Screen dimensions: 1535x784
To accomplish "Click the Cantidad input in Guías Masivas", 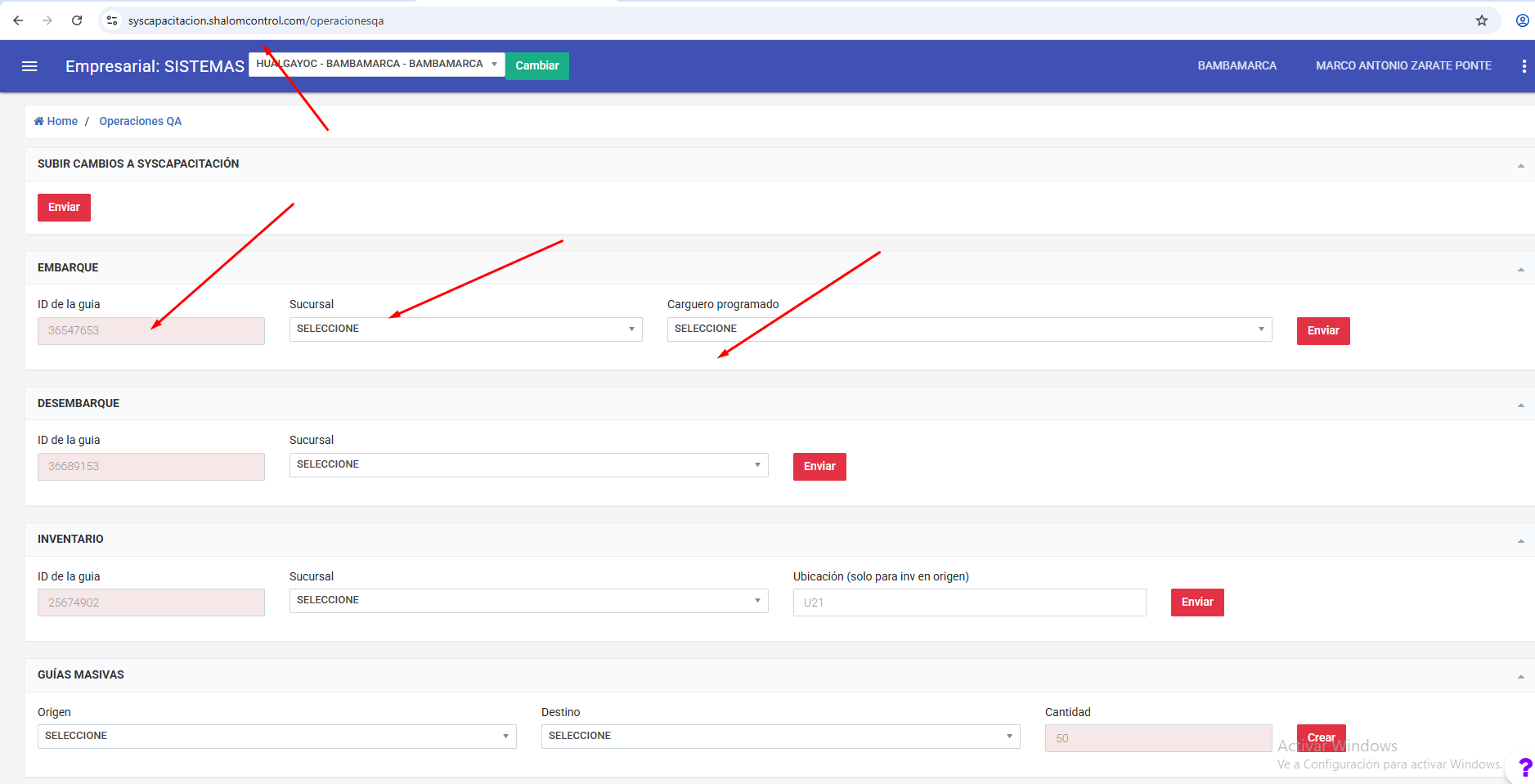I will pyautogui.click(x=1157, y=738).
